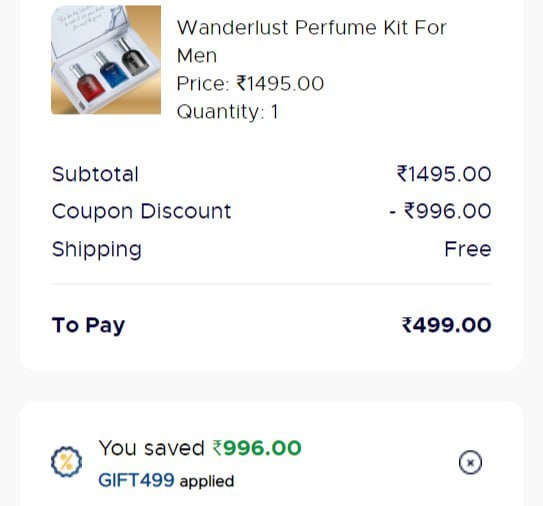Open the Wanderlust Perfume Kit product image
Screen dimensions: 543x506
[x=106, y=60]
